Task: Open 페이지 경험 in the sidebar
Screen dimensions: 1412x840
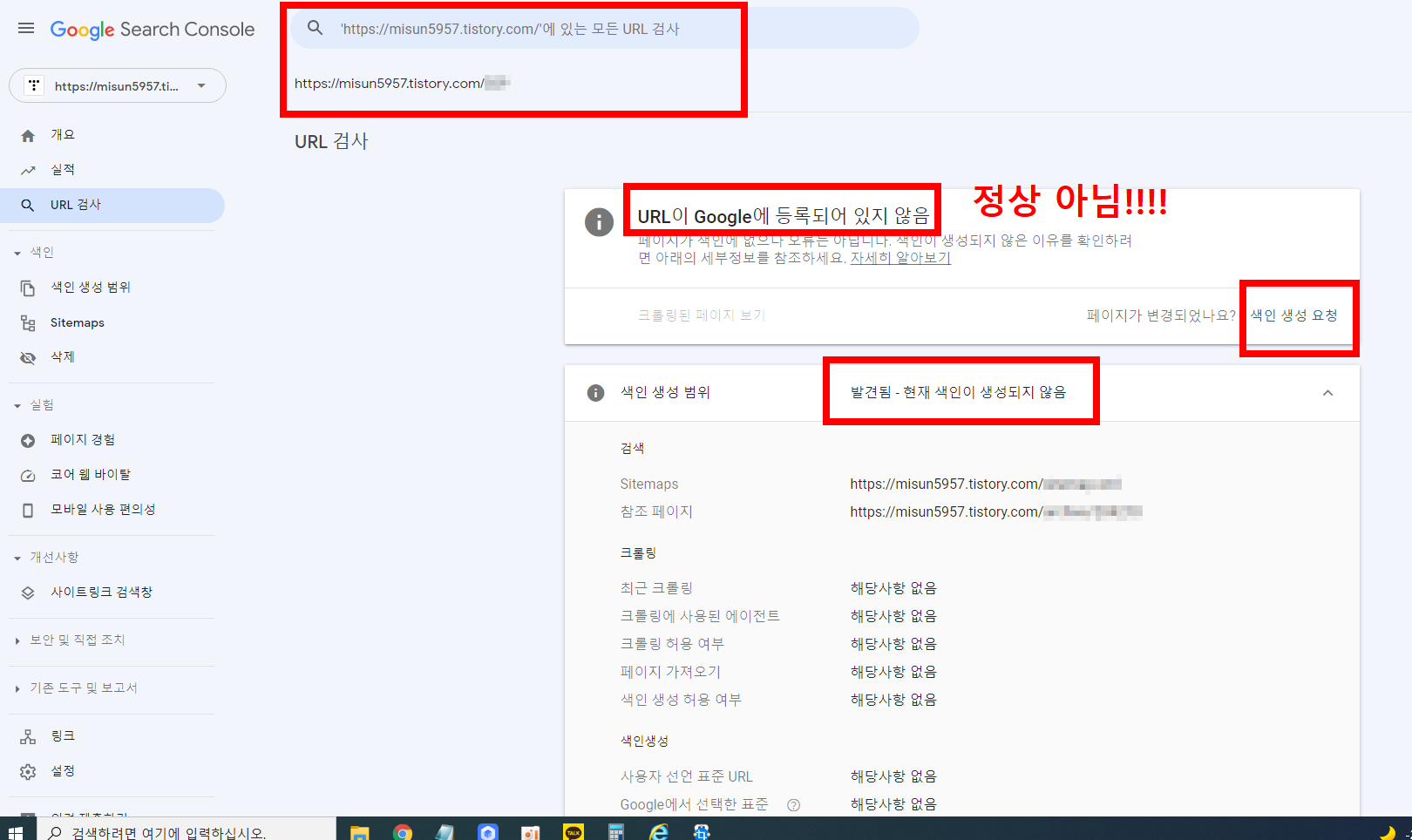Action: [83, 439]
